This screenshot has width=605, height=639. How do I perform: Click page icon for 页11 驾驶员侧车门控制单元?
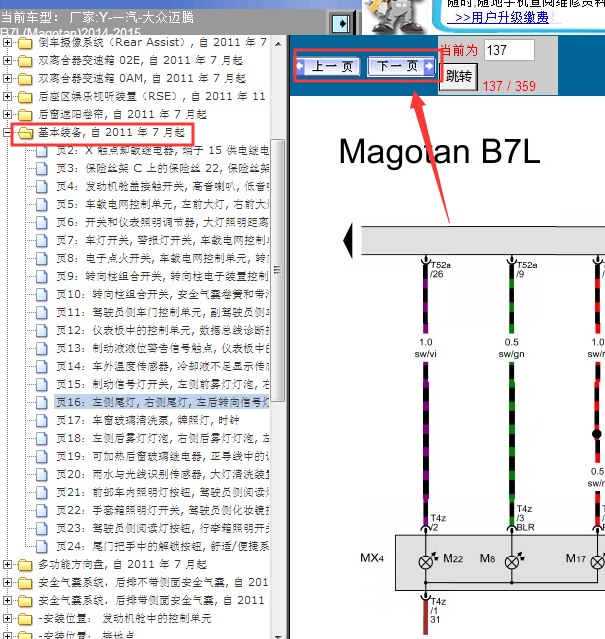click(x=42, y=313)
